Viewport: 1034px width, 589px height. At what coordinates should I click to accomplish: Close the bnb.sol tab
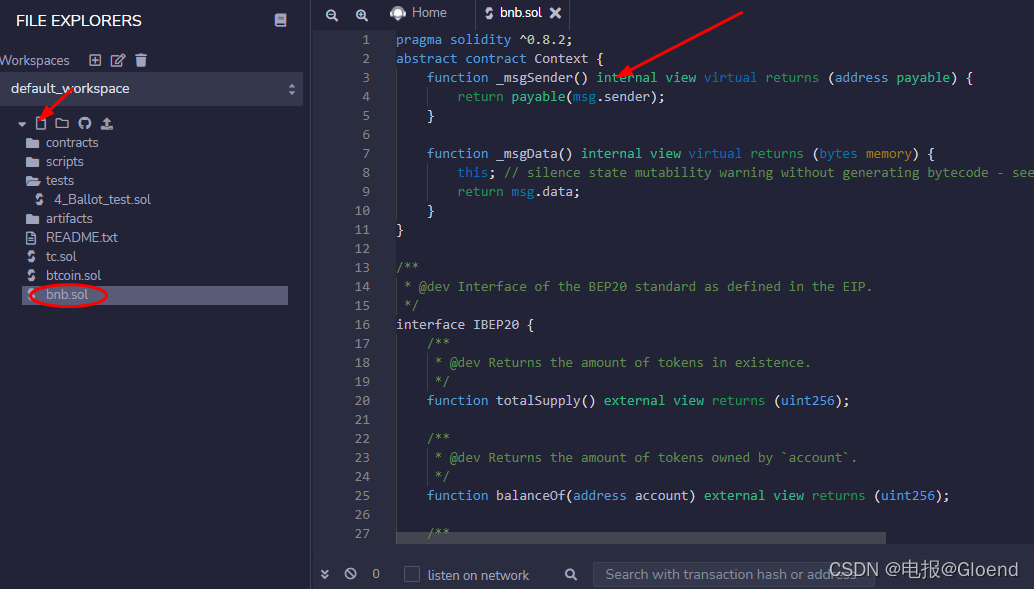point(556,13)
